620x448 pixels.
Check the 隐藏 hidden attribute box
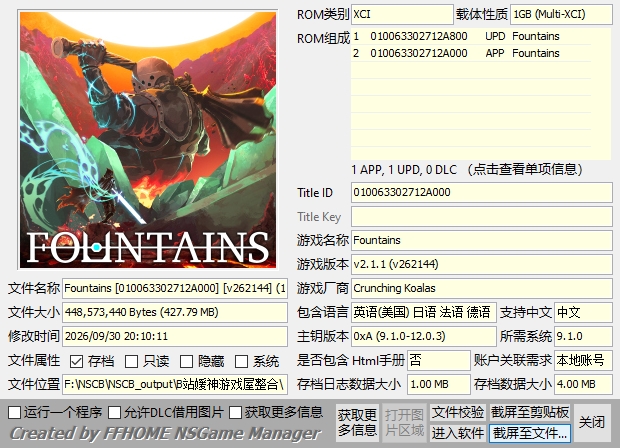(186, 361)
